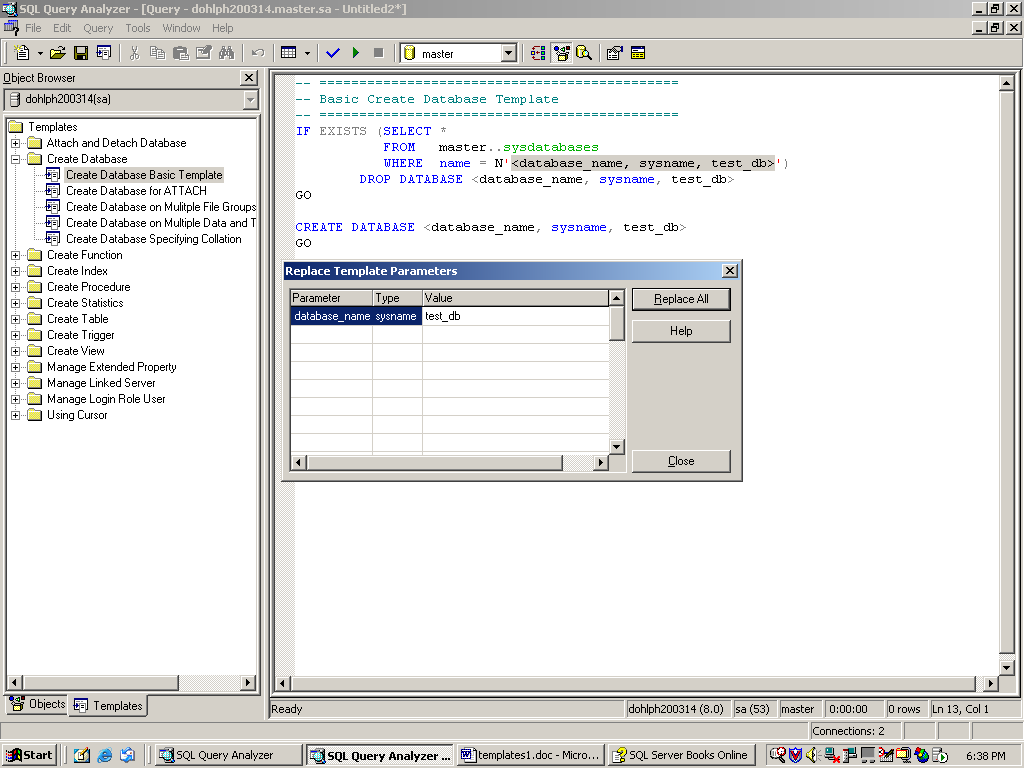This screenshot has width=1024, height=768.
Task: Click the Insert Template toolbar icon
Action: [103, 53]
